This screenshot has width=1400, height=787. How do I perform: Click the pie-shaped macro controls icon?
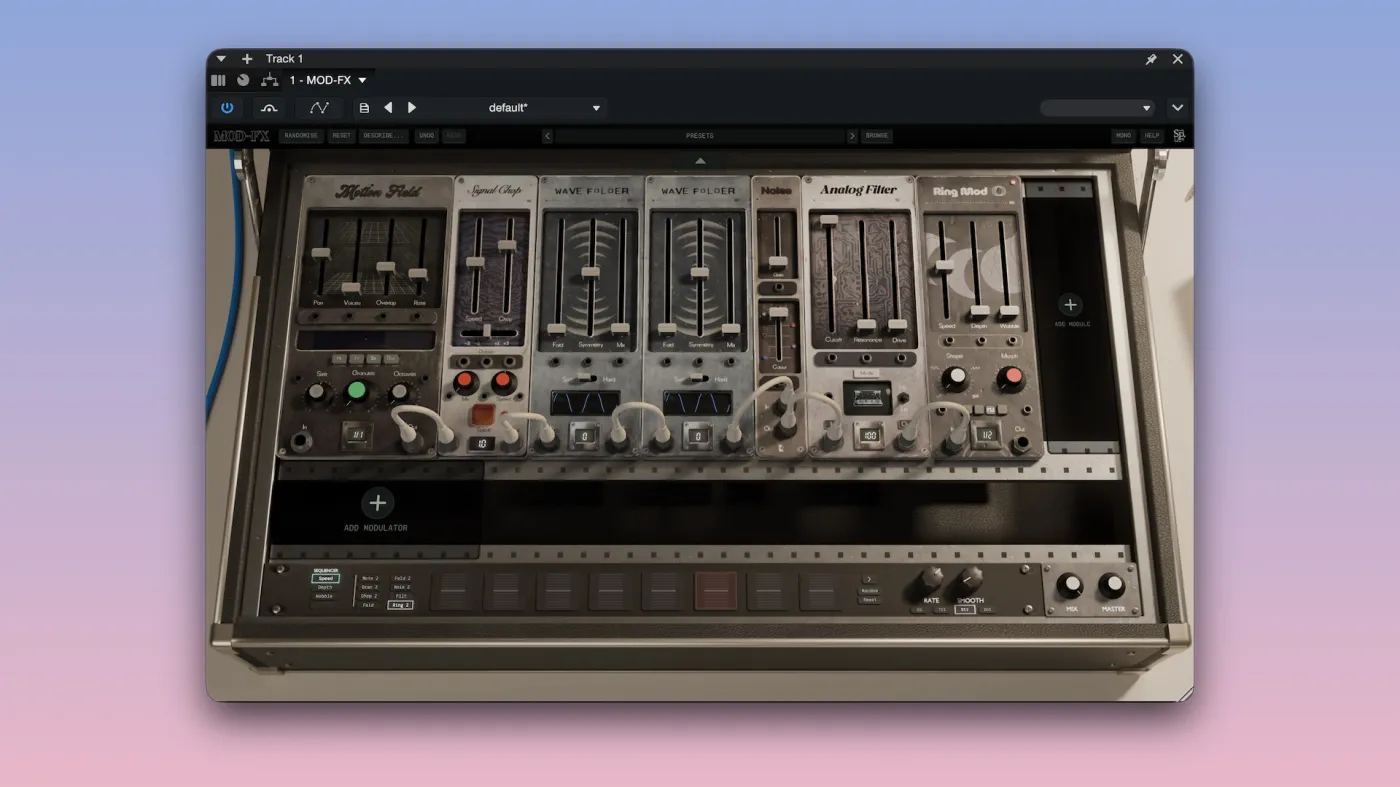[x=243, y=80]
